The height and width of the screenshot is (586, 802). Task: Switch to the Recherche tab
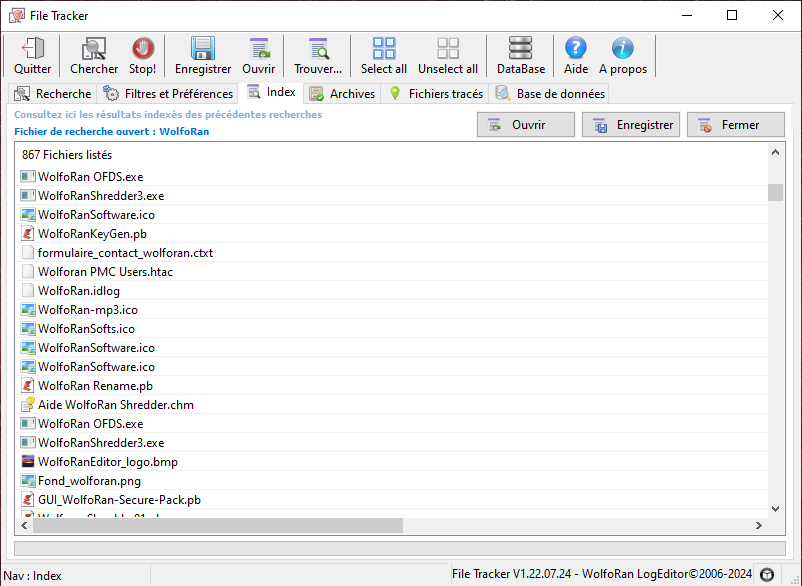point(52,94)
